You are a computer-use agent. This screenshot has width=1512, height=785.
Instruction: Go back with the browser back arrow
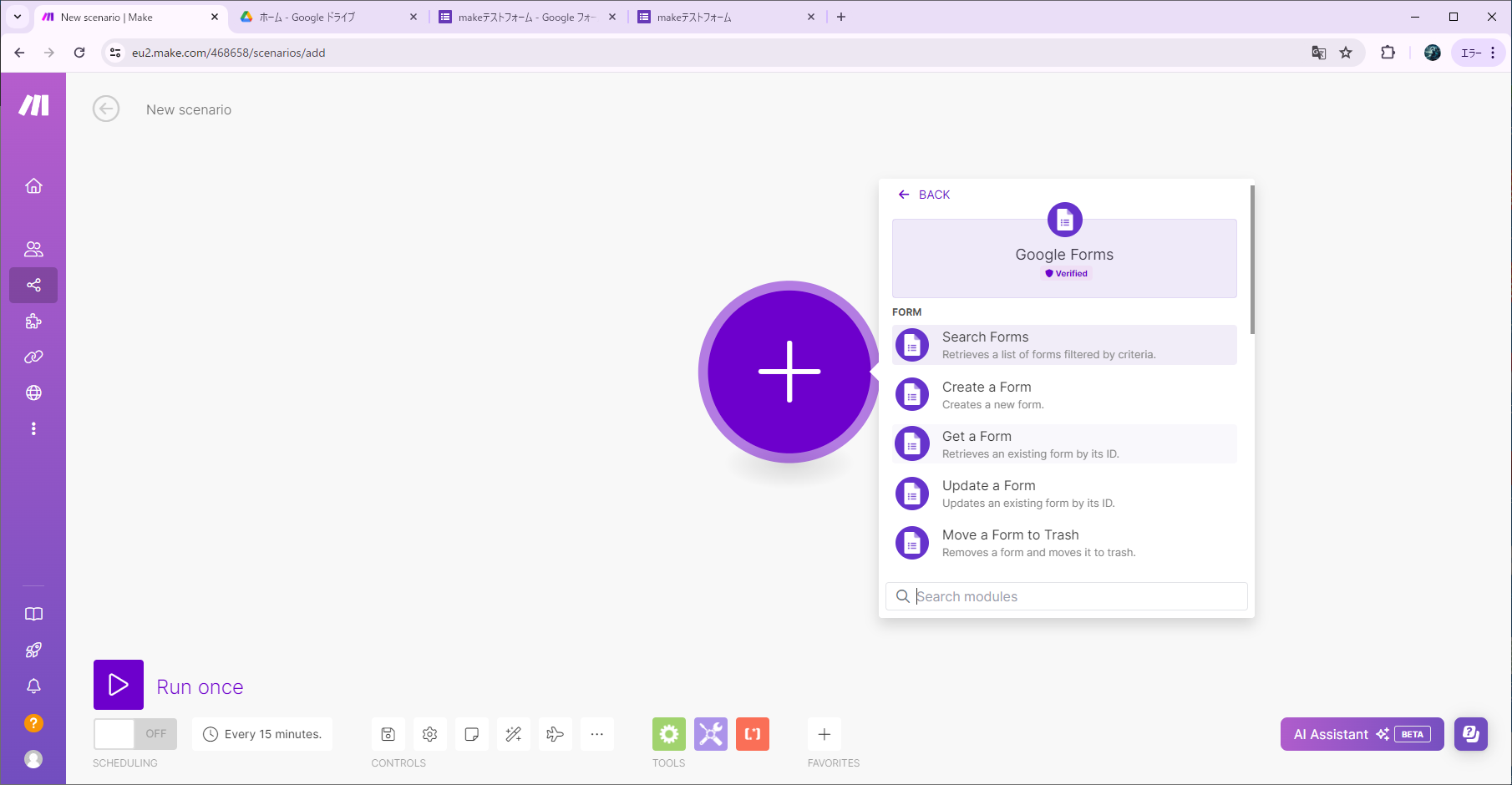click(x=19, y=53)
